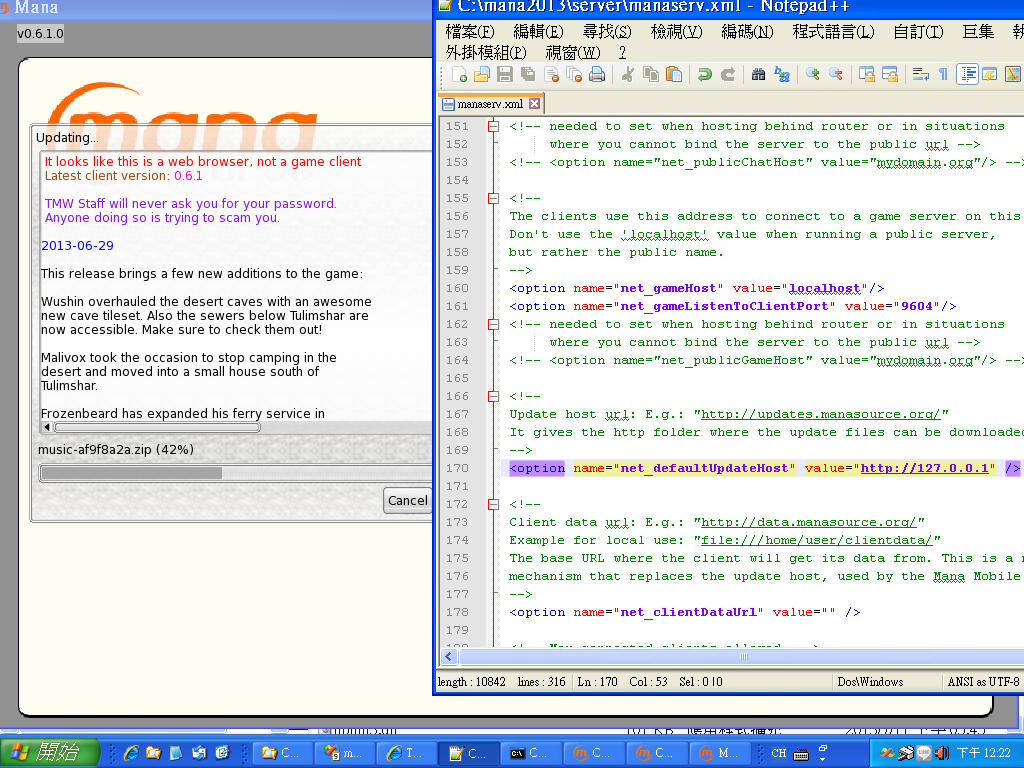Open the 檢視(V) View menu
1024x768 pixels.
pyautogui.click(x=677, y=31)
